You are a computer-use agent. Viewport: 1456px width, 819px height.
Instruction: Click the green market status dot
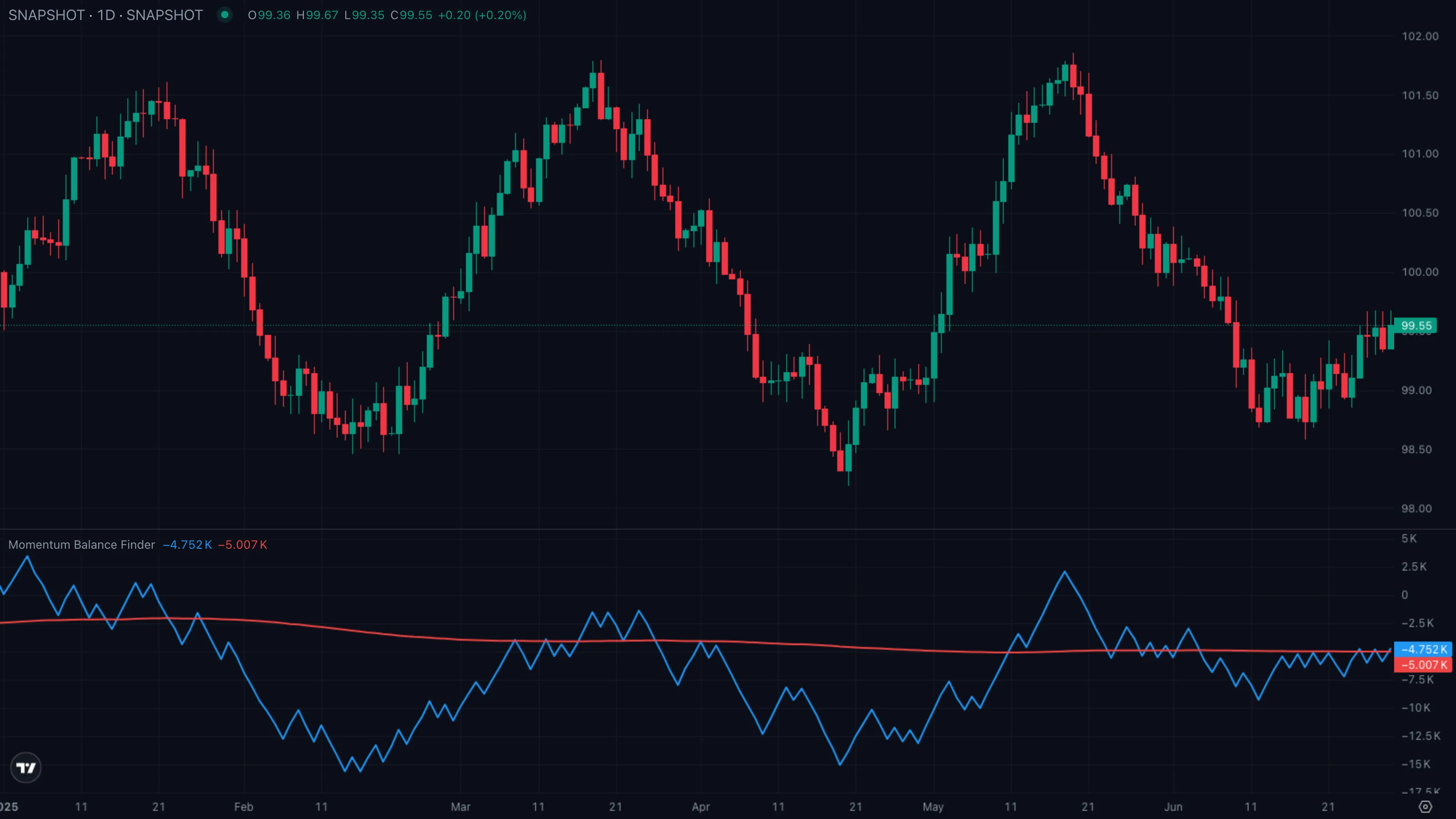point(224,15)
